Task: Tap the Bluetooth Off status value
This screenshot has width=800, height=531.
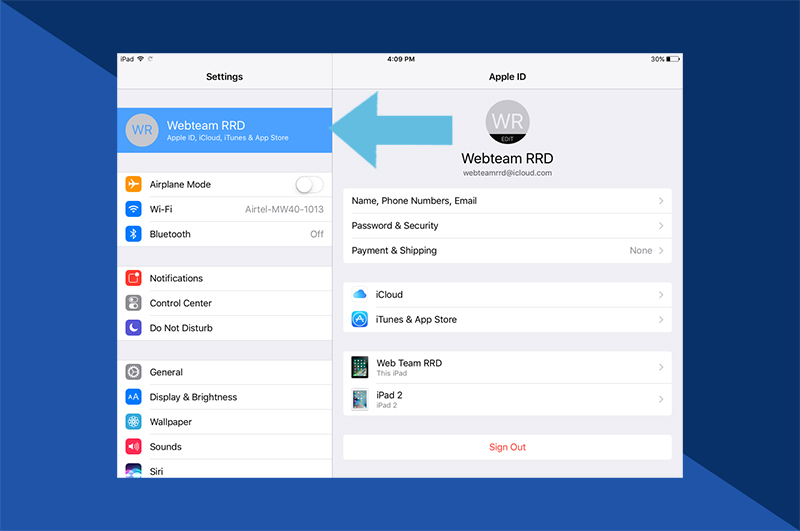Action: [x=317, y=234]
